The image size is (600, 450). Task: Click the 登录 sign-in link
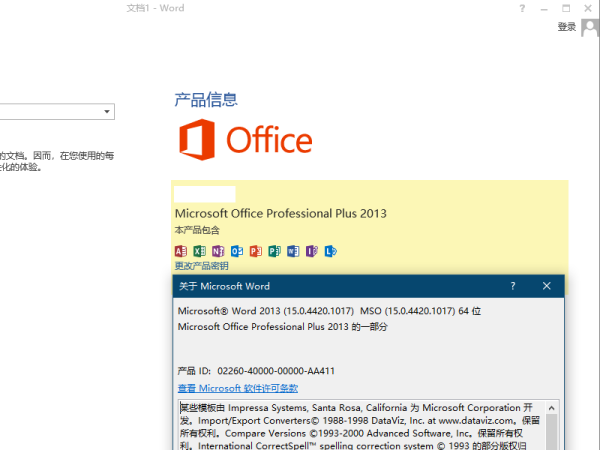pyautogui.click(x=567, y=27)
